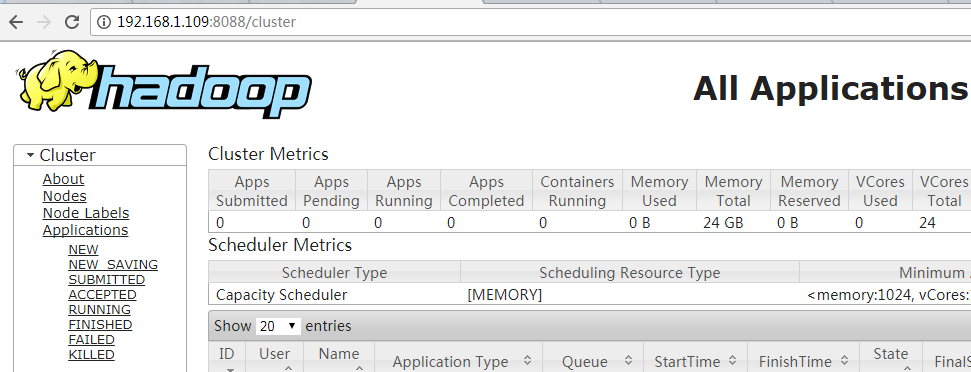Filter applications by ACCEPTED state

click(103, 295)
